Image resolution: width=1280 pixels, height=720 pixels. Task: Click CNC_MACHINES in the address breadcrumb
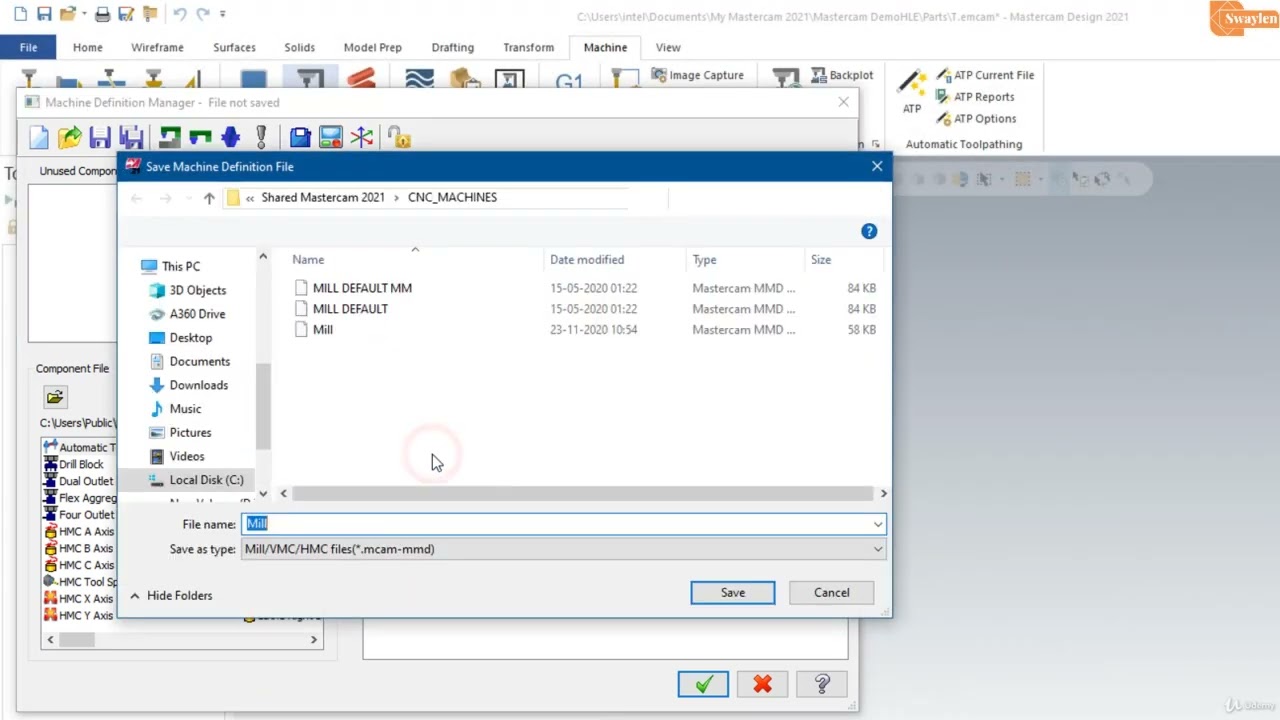[x=452, y=198]
